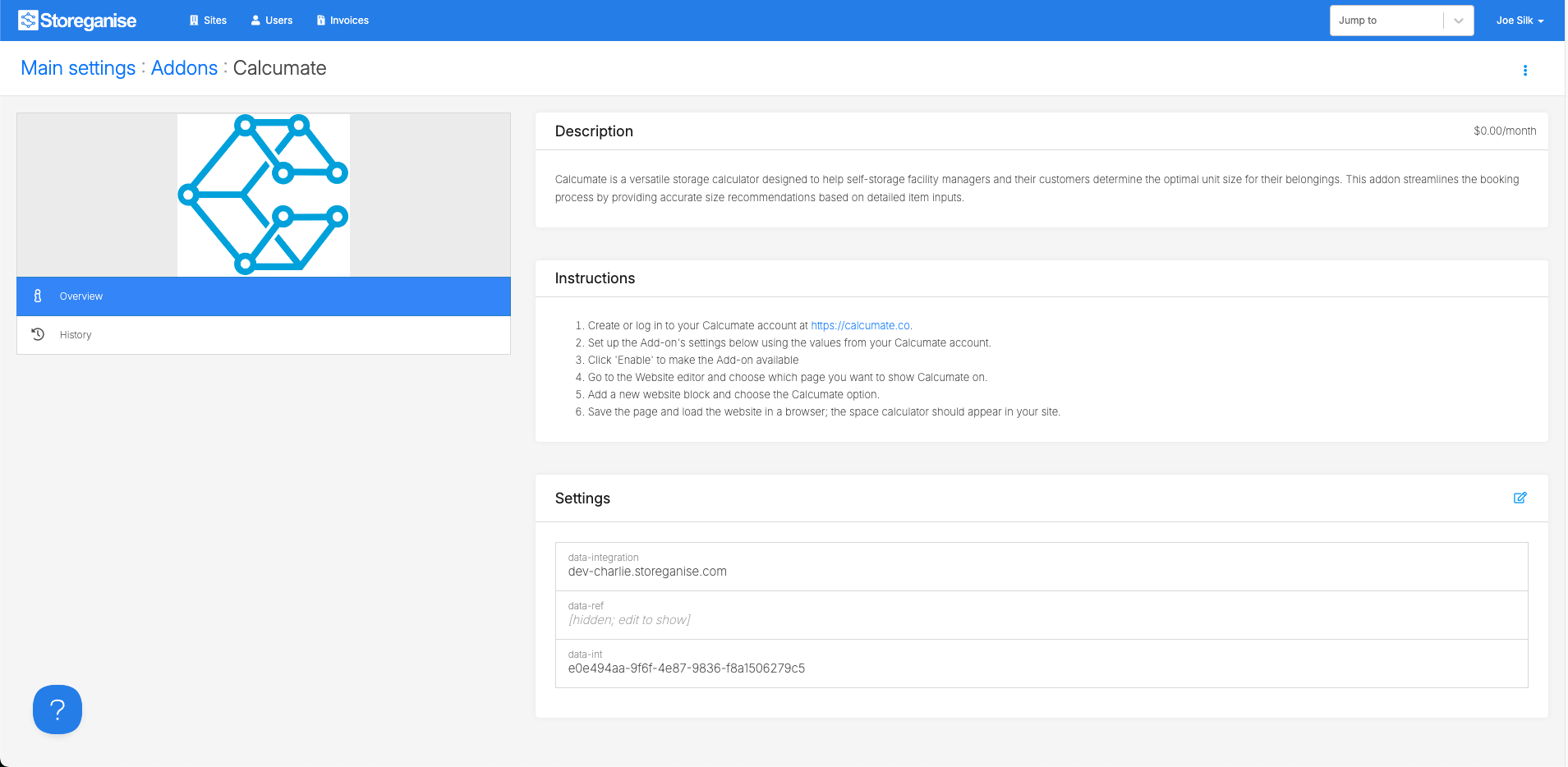Click the Users person icon

tap(255, 21)
